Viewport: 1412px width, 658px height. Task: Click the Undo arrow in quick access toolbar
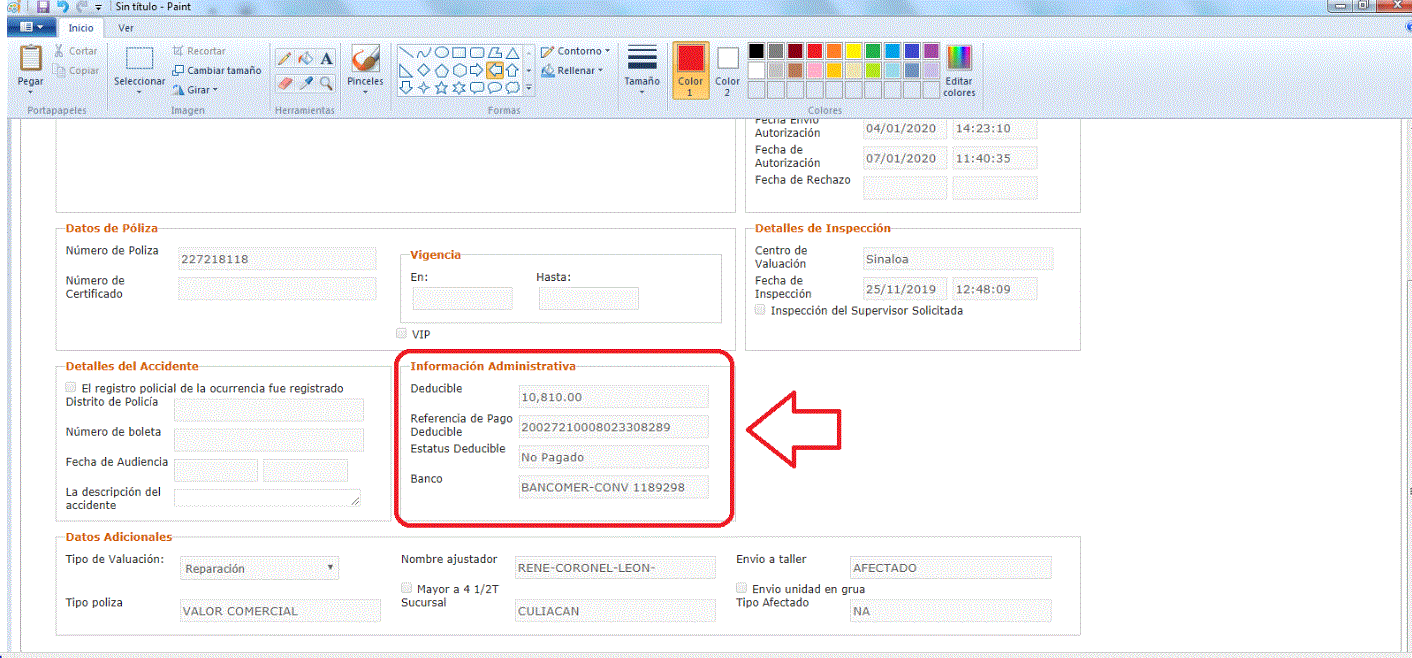[62, 7]
